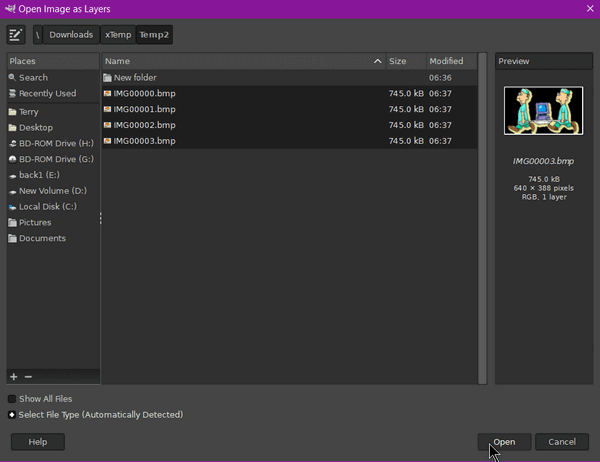Click the Cancel button
The height and width of the screenshot is (462, 600).
coord(562,442)
